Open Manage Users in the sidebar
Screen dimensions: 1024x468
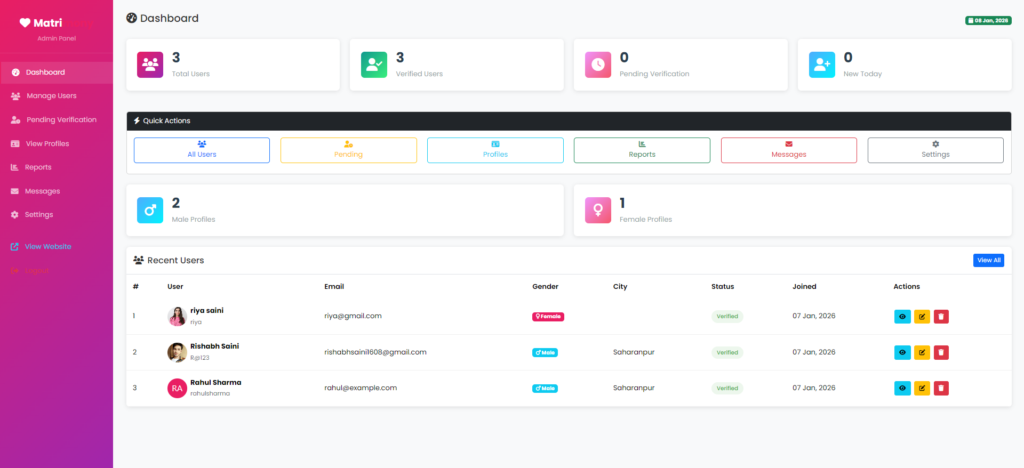tap(56, 96)
